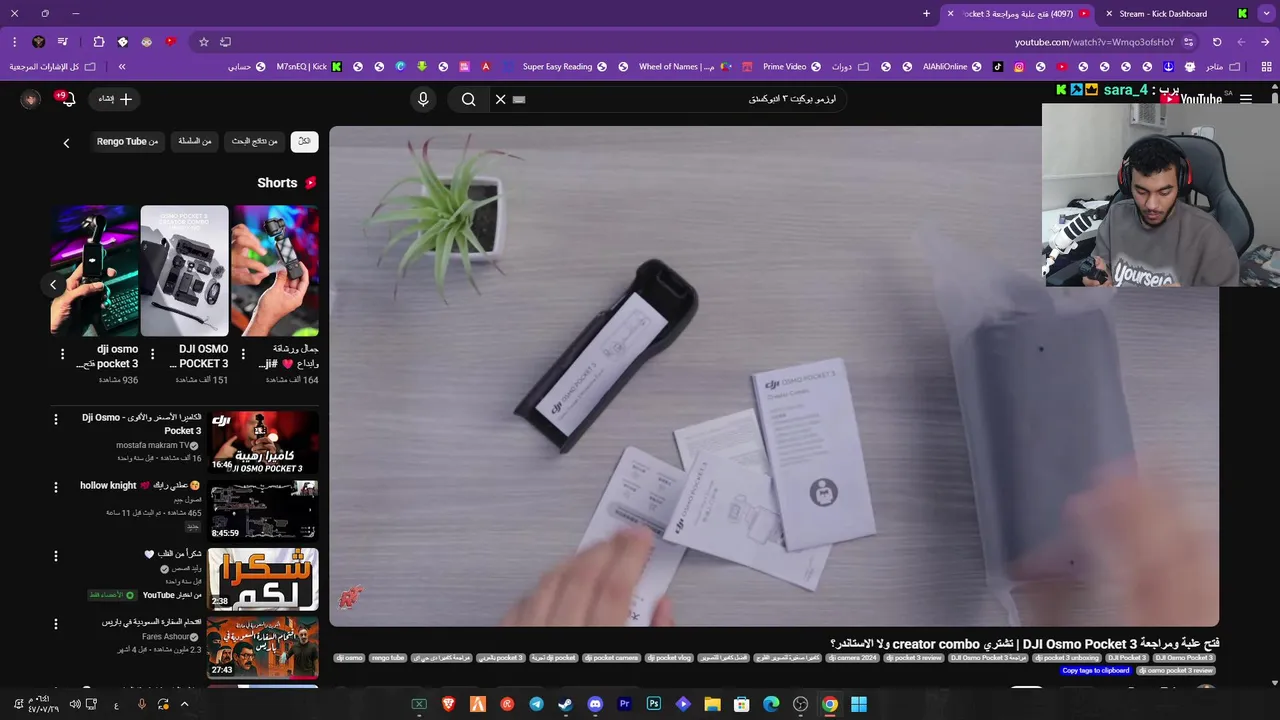
Task: Open options for the hollow knight video
Action: click(x=55, y=487)
